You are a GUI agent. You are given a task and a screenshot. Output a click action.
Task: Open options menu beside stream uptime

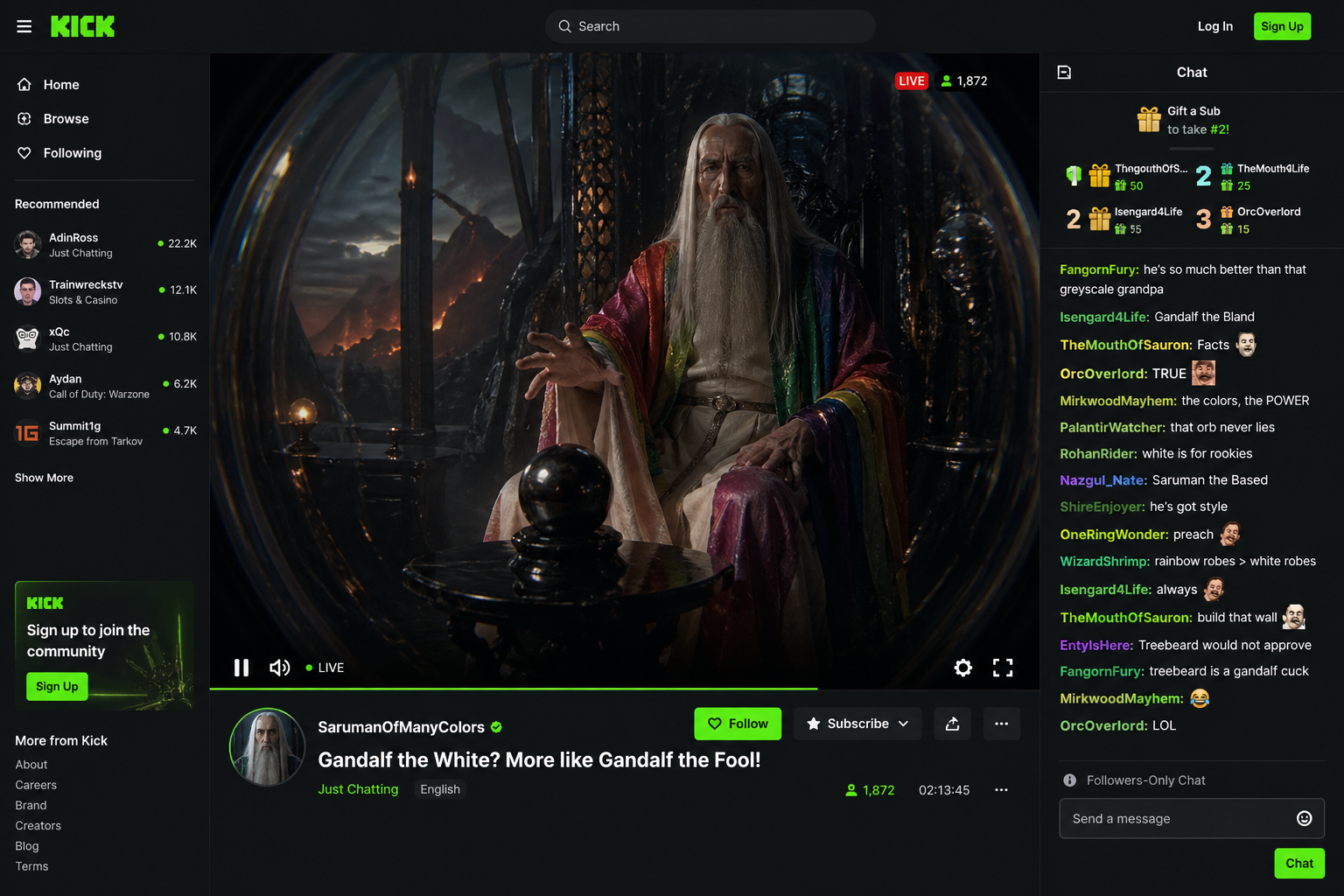coord(1002,790)
